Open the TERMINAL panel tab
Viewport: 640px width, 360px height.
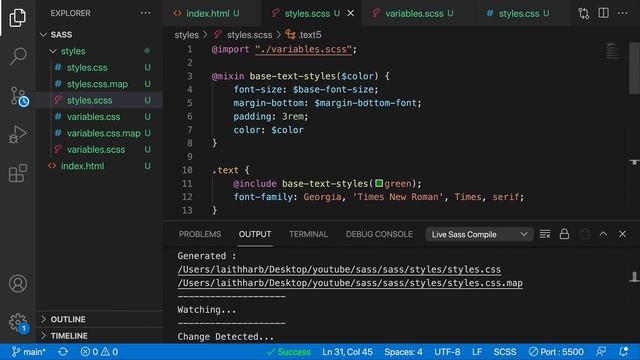[x=308, y=234]
